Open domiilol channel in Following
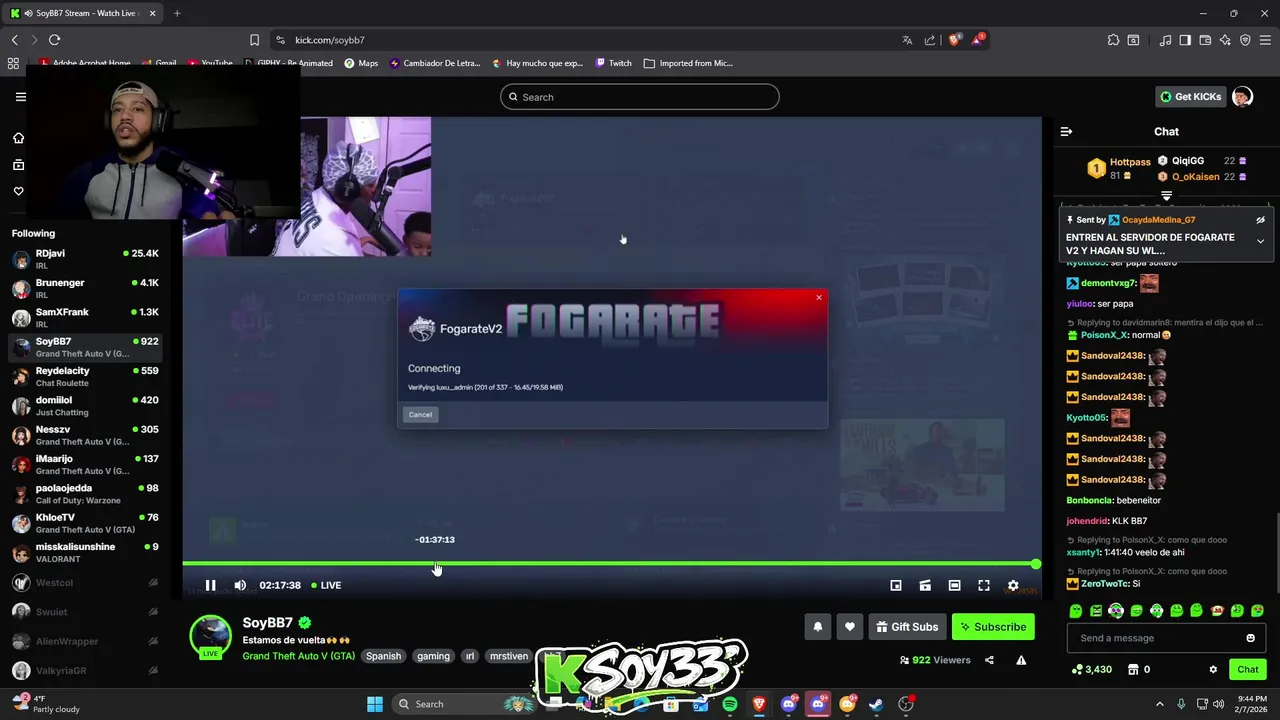 pos(85,405)
